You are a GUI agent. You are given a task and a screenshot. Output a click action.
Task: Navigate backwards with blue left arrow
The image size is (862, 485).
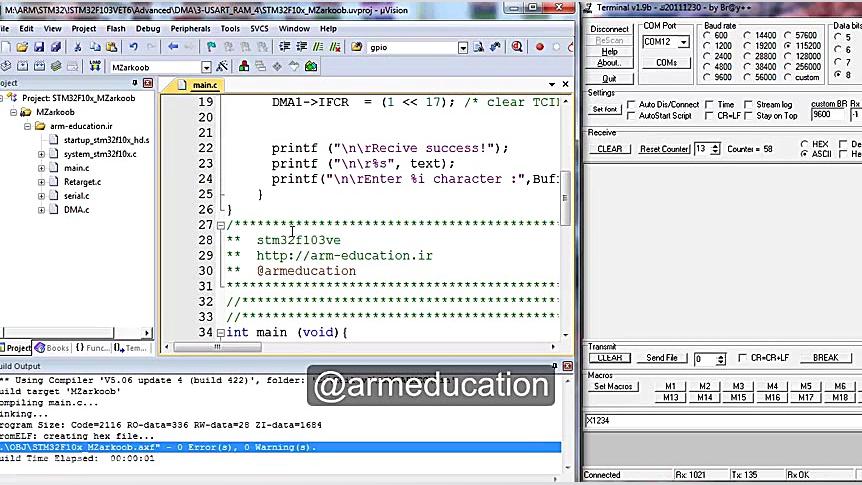(x=173, y=47)
